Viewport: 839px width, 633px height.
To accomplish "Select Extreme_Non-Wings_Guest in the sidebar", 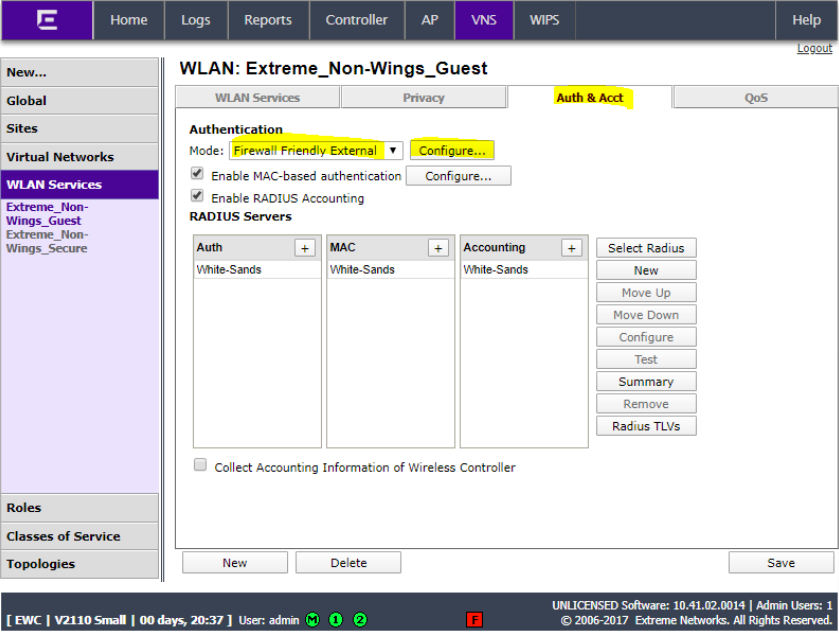I will tap(47, 214).
